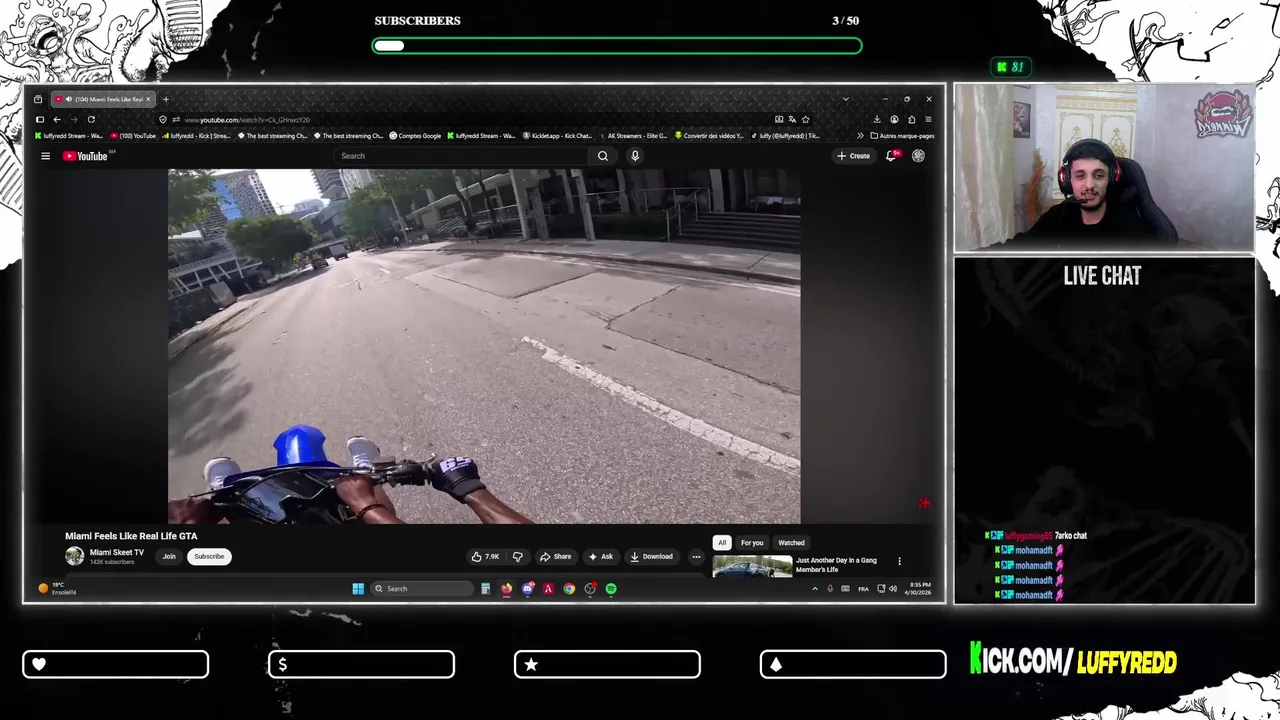This screenshot has height=720, width=1280.
Task: Dislike the Miami video
Action: 517,557
